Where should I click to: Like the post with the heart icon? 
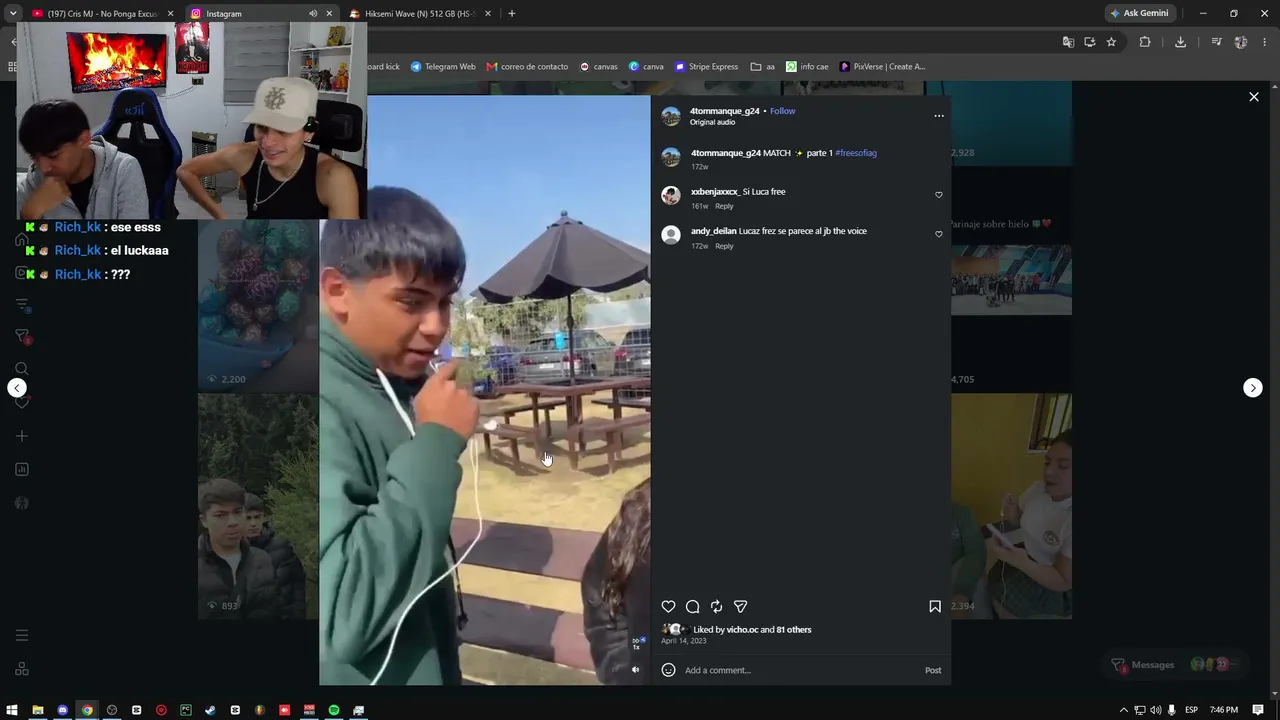point(668,606)
